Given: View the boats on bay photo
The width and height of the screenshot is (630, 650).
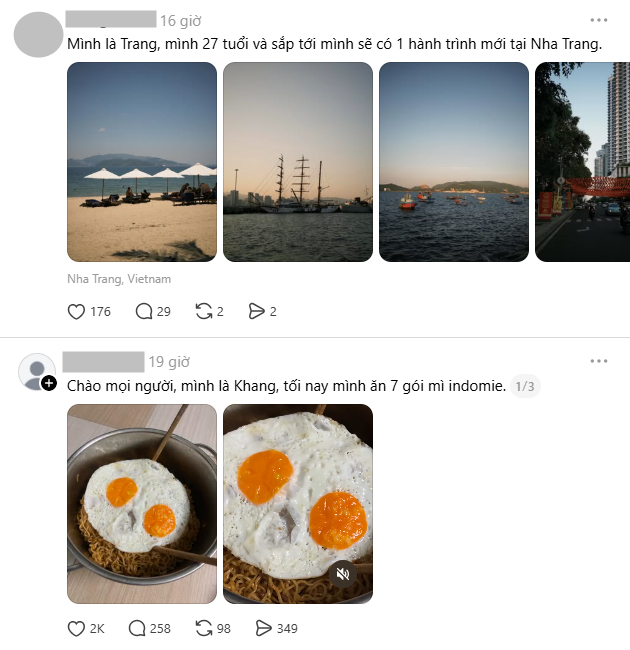Looking at the screenshot, I should pyautogui.click(x=454, y=162).
